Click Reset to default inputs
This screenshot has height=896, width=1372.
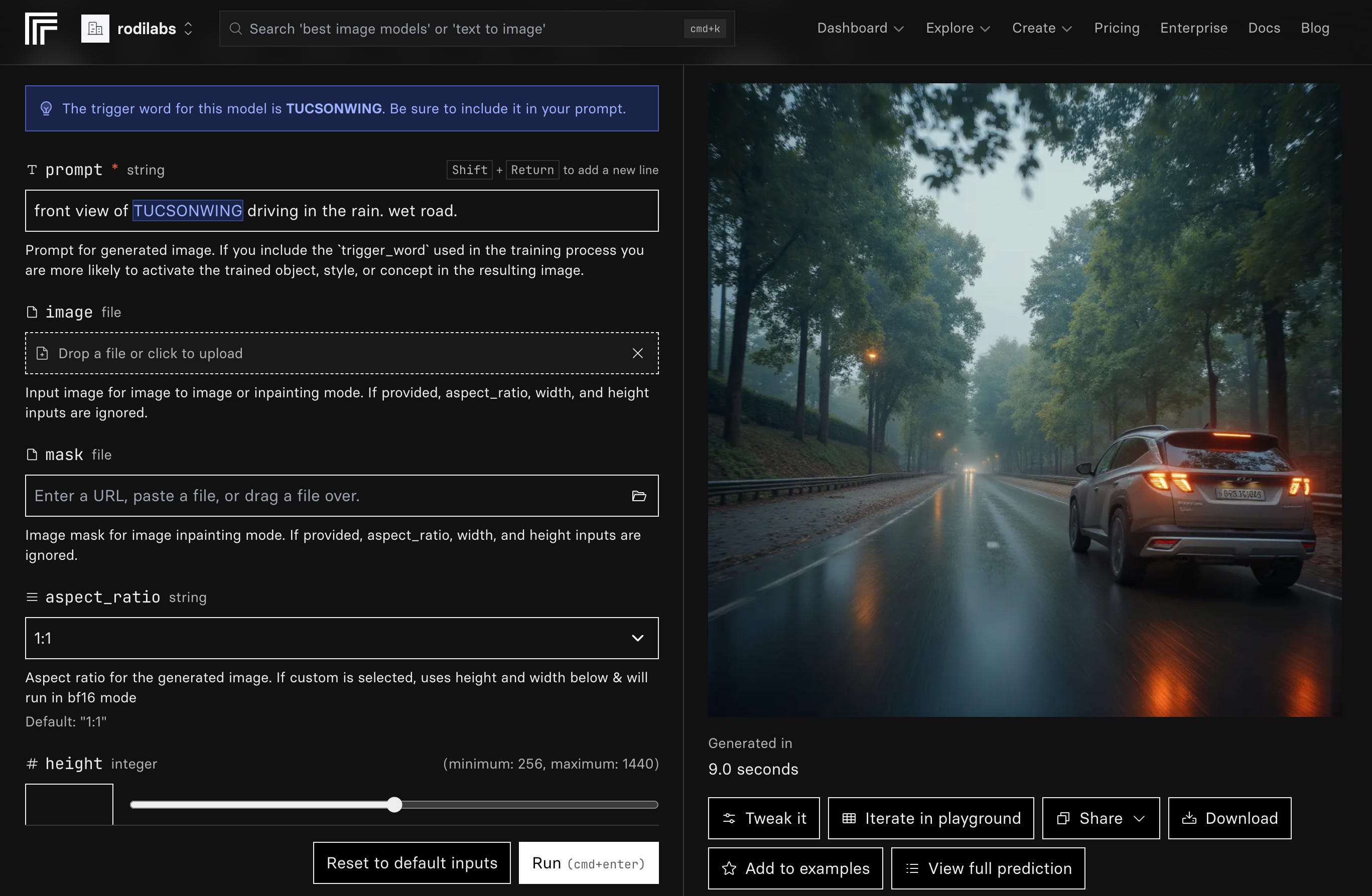click(411, 863)
